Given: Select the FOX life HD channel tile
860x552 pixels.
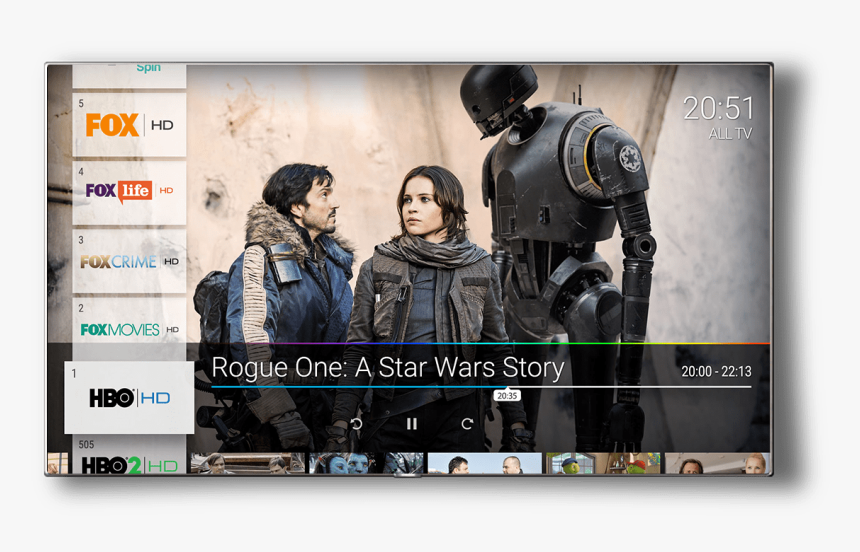Looking at the screenshot, I should click(x=129, y=193).
